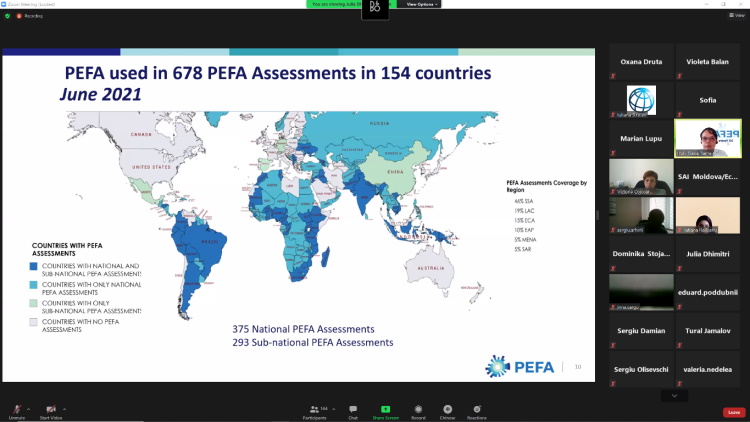750x422 pixels.
Task: Click muted mic icon on Oxana Druta tile
Action: 613,76
